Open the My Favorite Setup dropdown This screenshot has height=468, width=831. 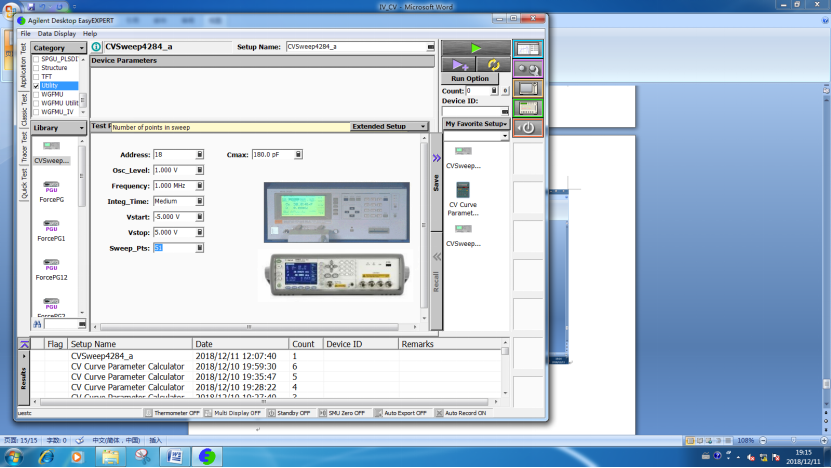[476, 123]
